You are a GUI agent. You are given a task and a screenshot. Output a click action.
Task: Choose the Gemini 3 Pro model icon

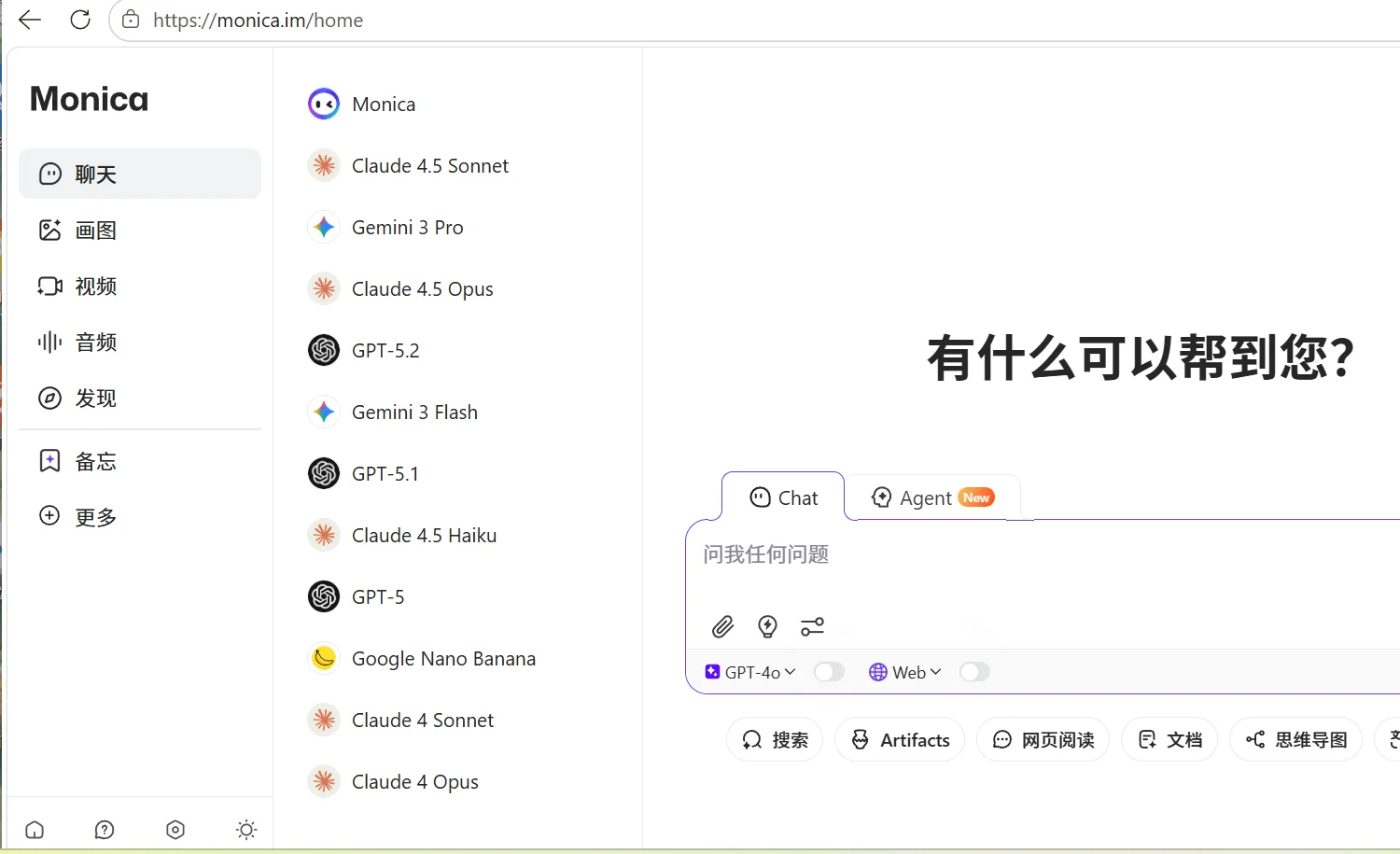(x=324, y=227)
